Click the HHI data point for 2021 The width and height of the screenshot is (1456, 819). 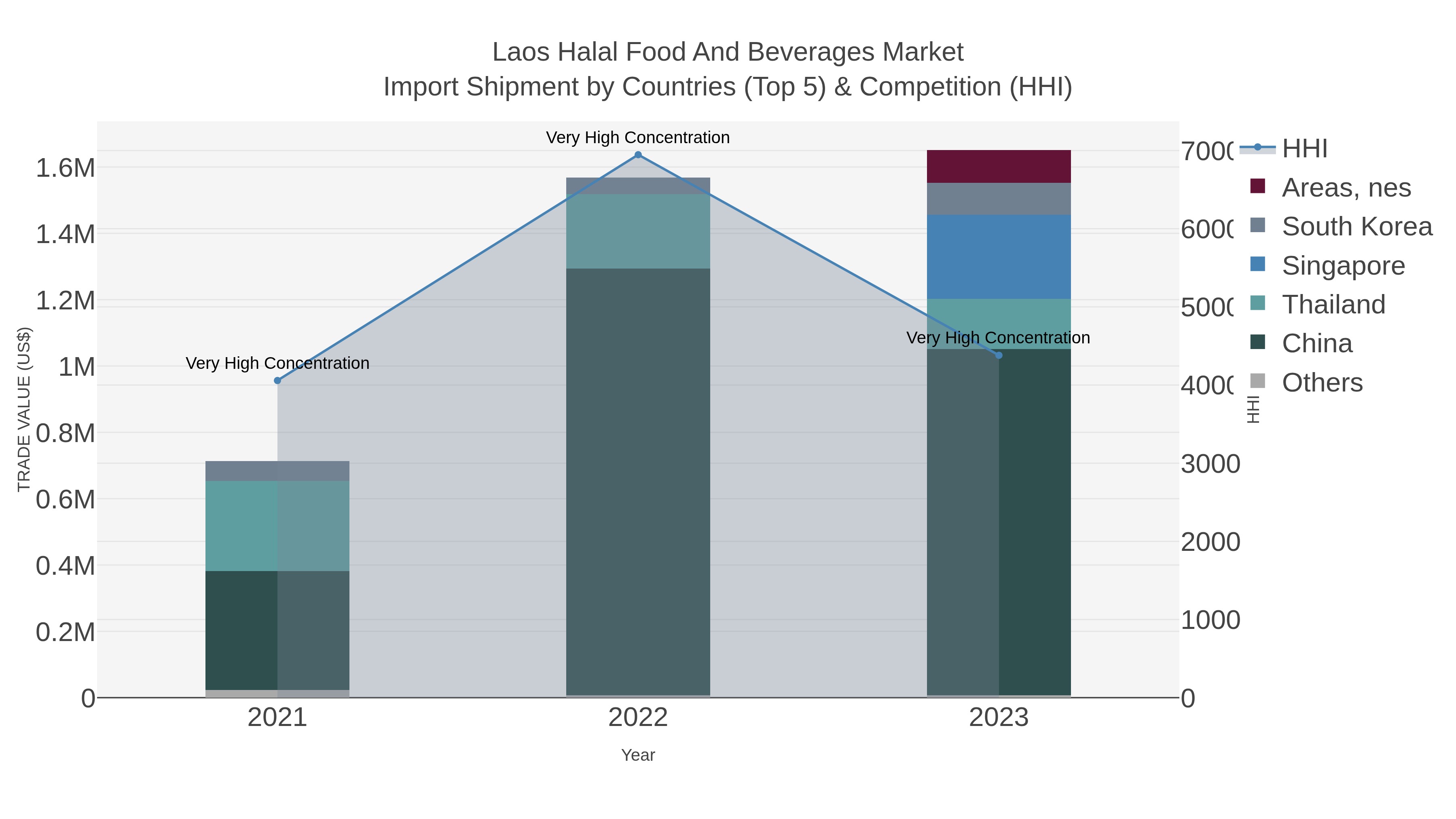(x=277, y=381)
